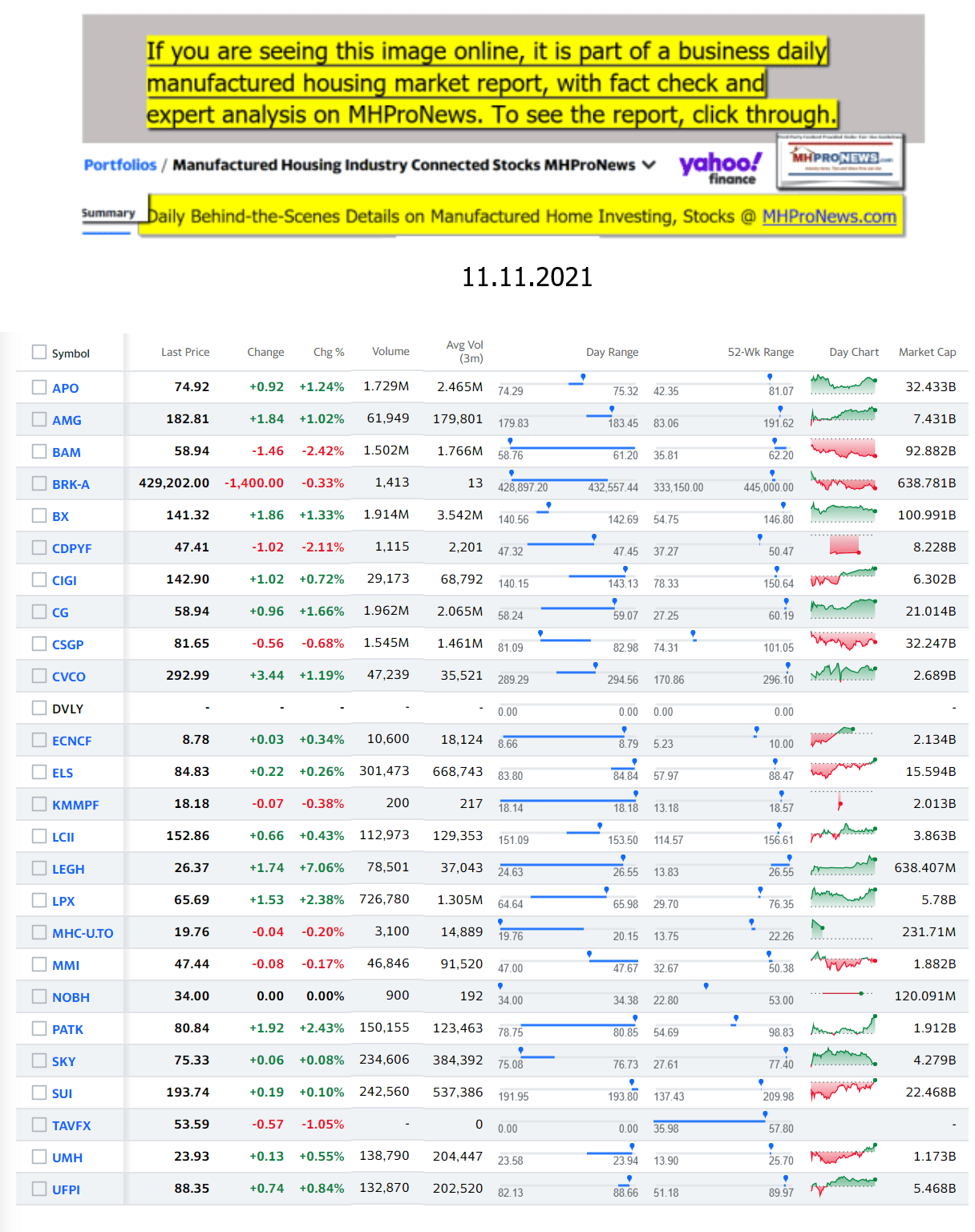Open the CIGI day chart sparkline
The width and height of the screenshot is (975, 1232).
tap(844, 577)
